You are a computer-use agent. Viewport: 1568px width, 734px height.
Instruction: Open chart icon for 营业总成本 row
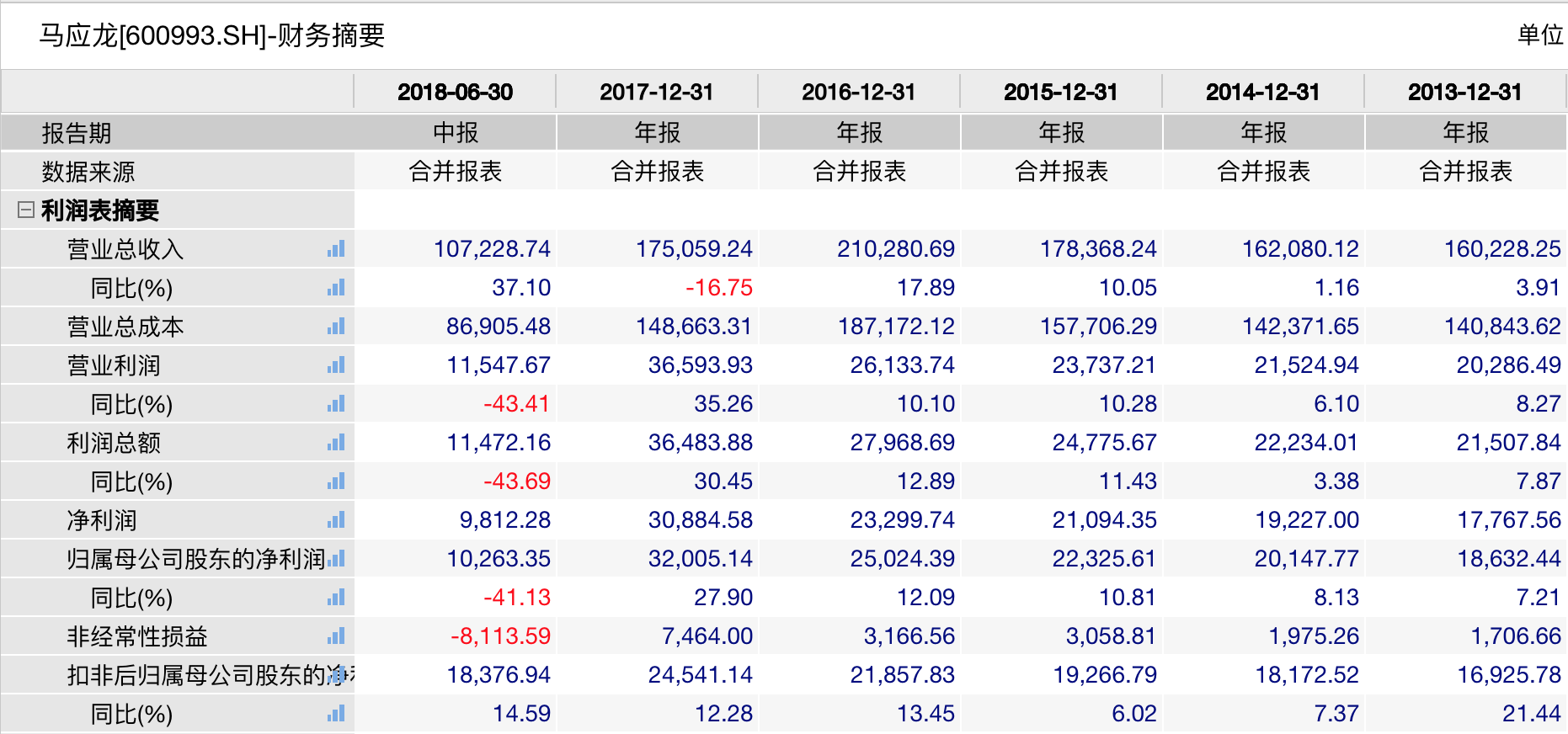point(337,327)
